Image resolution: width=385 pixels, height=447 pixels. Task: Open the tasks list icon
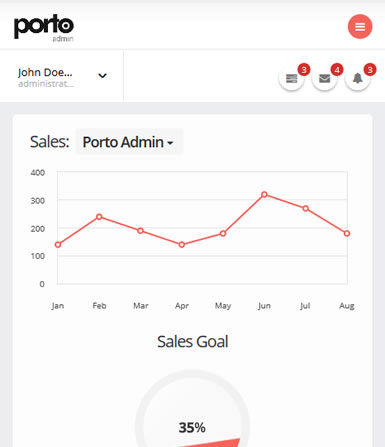[291, 79]
